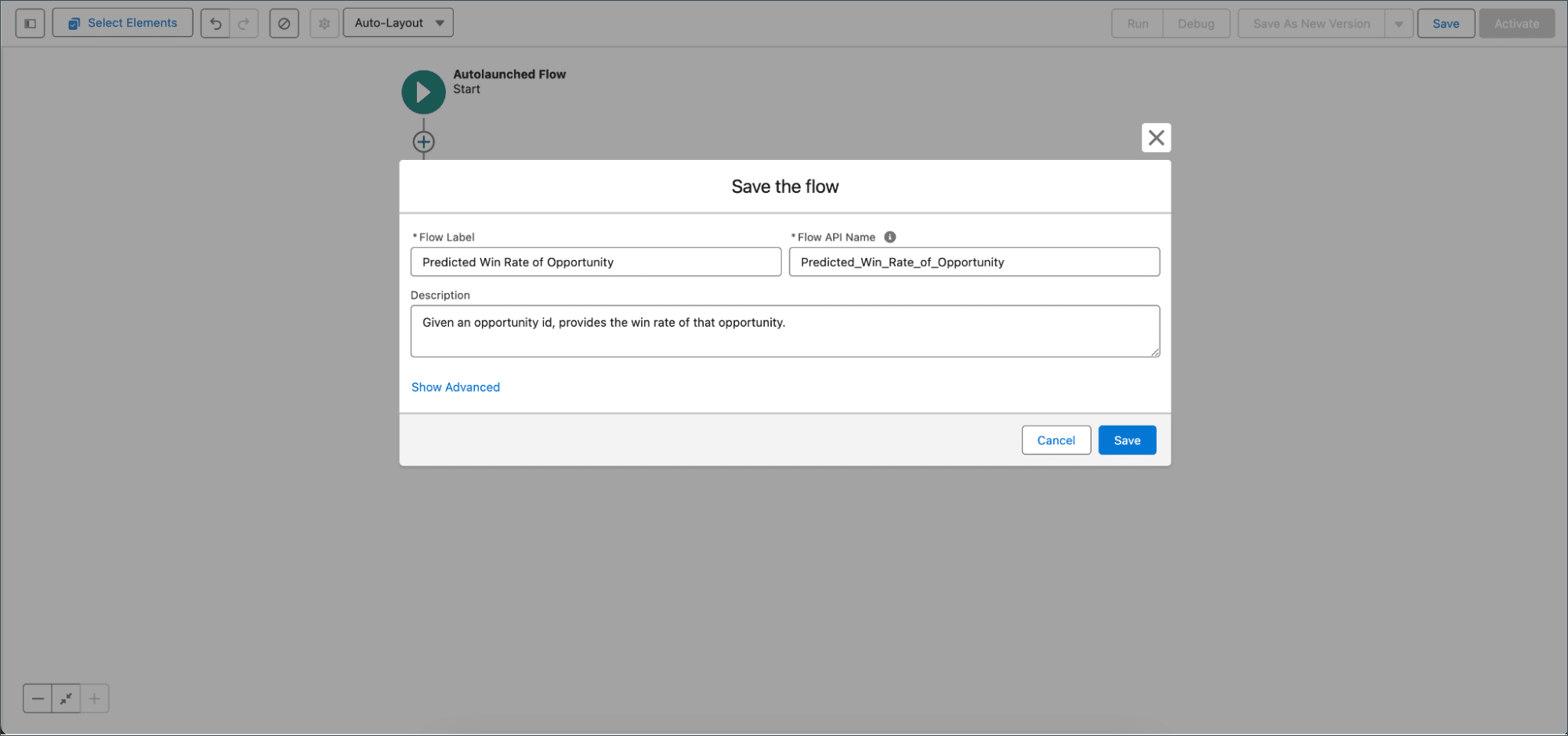
Task: Click the 'Autolaunched Flow' label text
Action: coord(509,74)
